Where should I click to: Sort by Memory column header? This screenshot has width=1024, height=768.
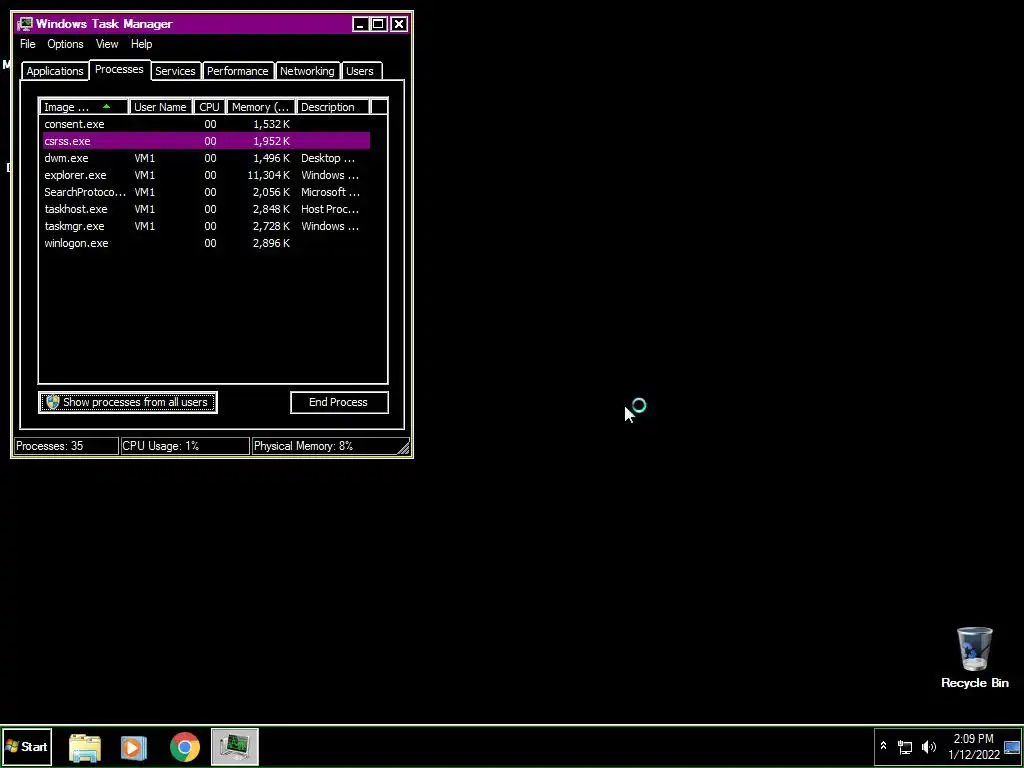[x=261, y=107]
